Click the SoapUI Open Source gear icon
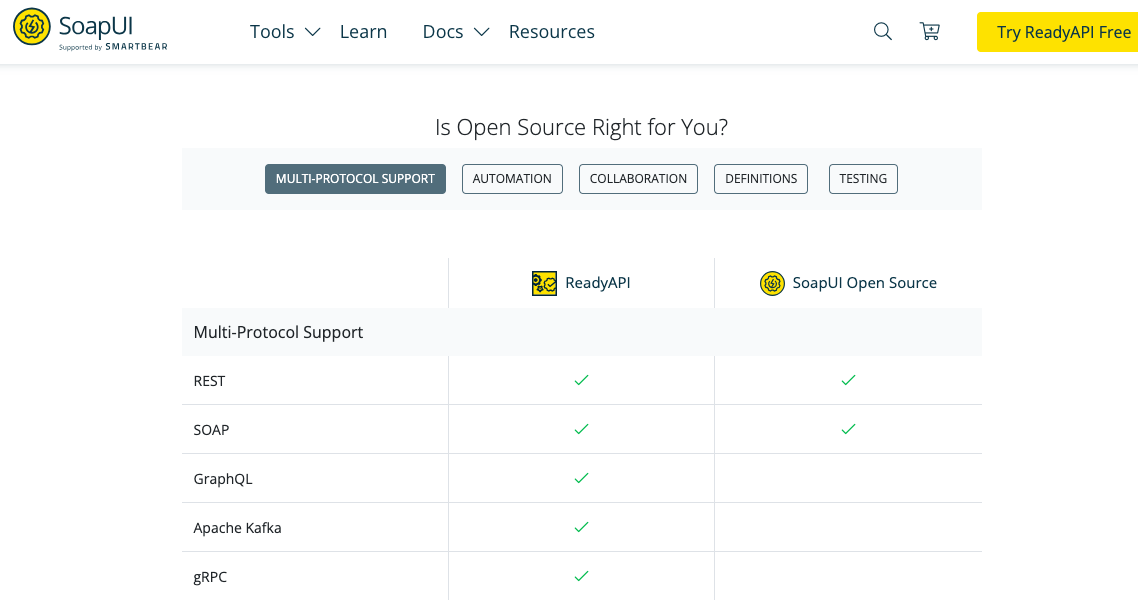1138x600 pixels. tap(772, 283)
